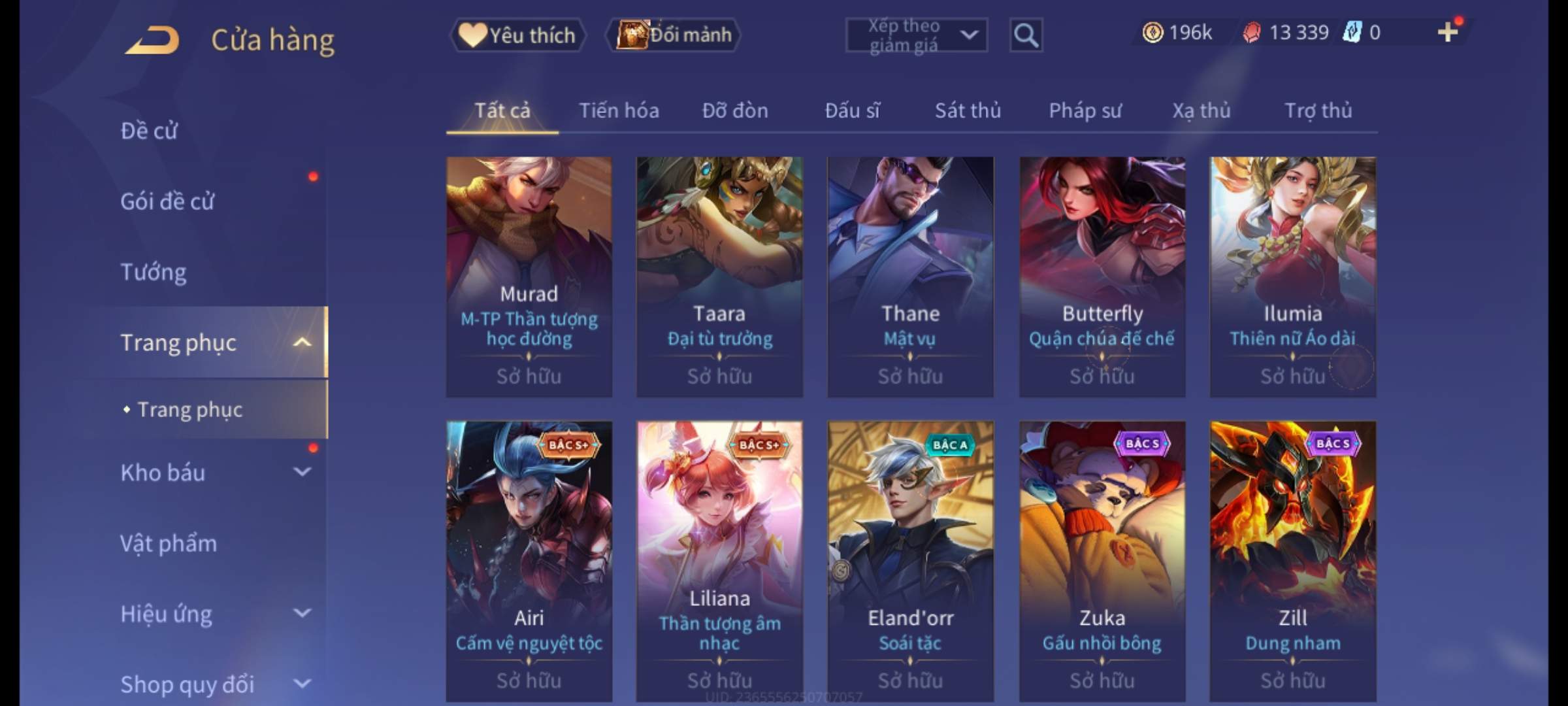
Task: Switch to the Pháp sư tab
Action: pyautogui.click(x=1085, y=110)
